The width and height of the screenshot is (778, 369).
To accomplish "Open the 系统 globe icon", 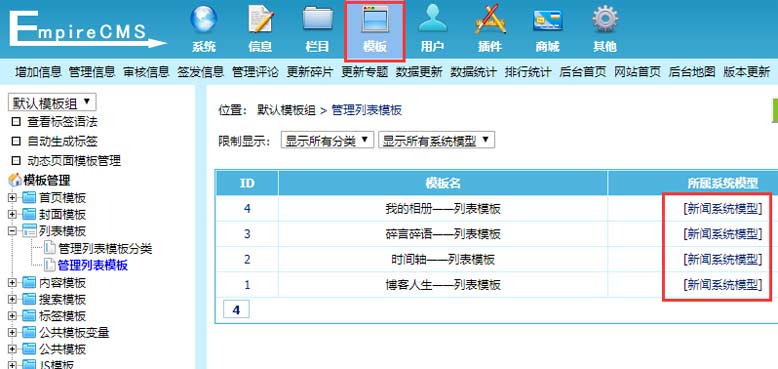I will 204,20.
